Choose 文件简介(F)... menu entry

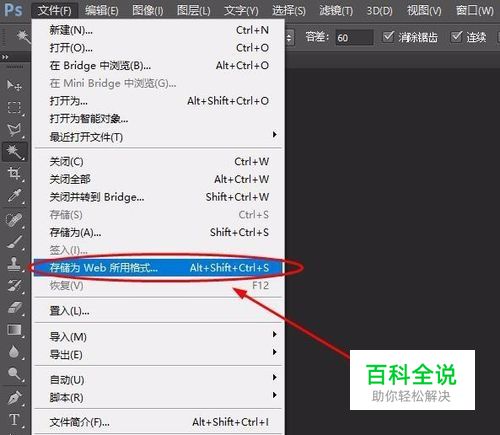(x=158, y=422)
